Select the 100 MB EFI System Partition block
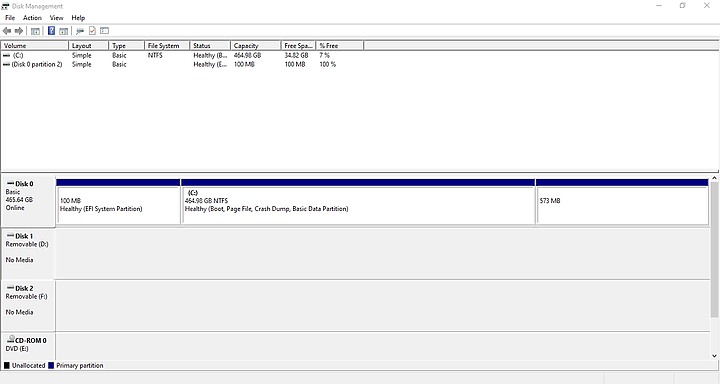 coord(118,202)
